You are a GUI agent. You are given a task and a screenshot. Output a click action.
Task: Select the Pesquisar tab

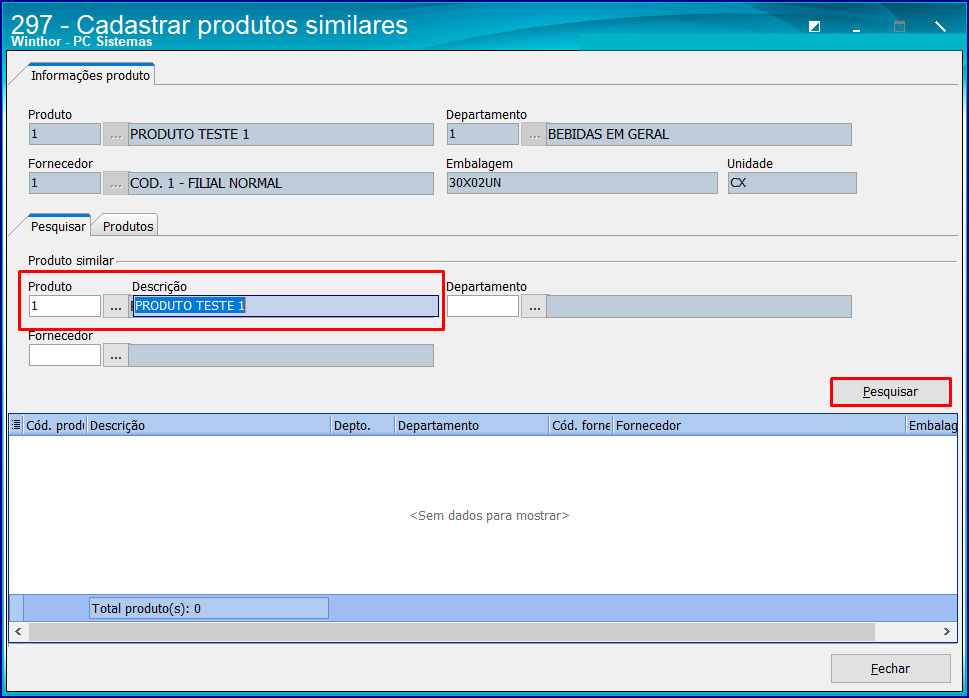(x=58, y=226)
